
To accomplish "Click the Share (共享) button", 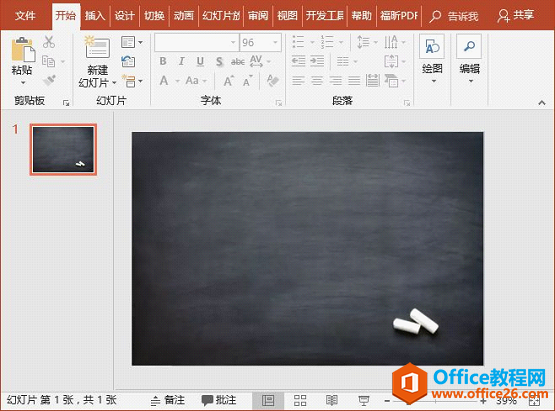I will pyautogui.click(x=516, y=16).
